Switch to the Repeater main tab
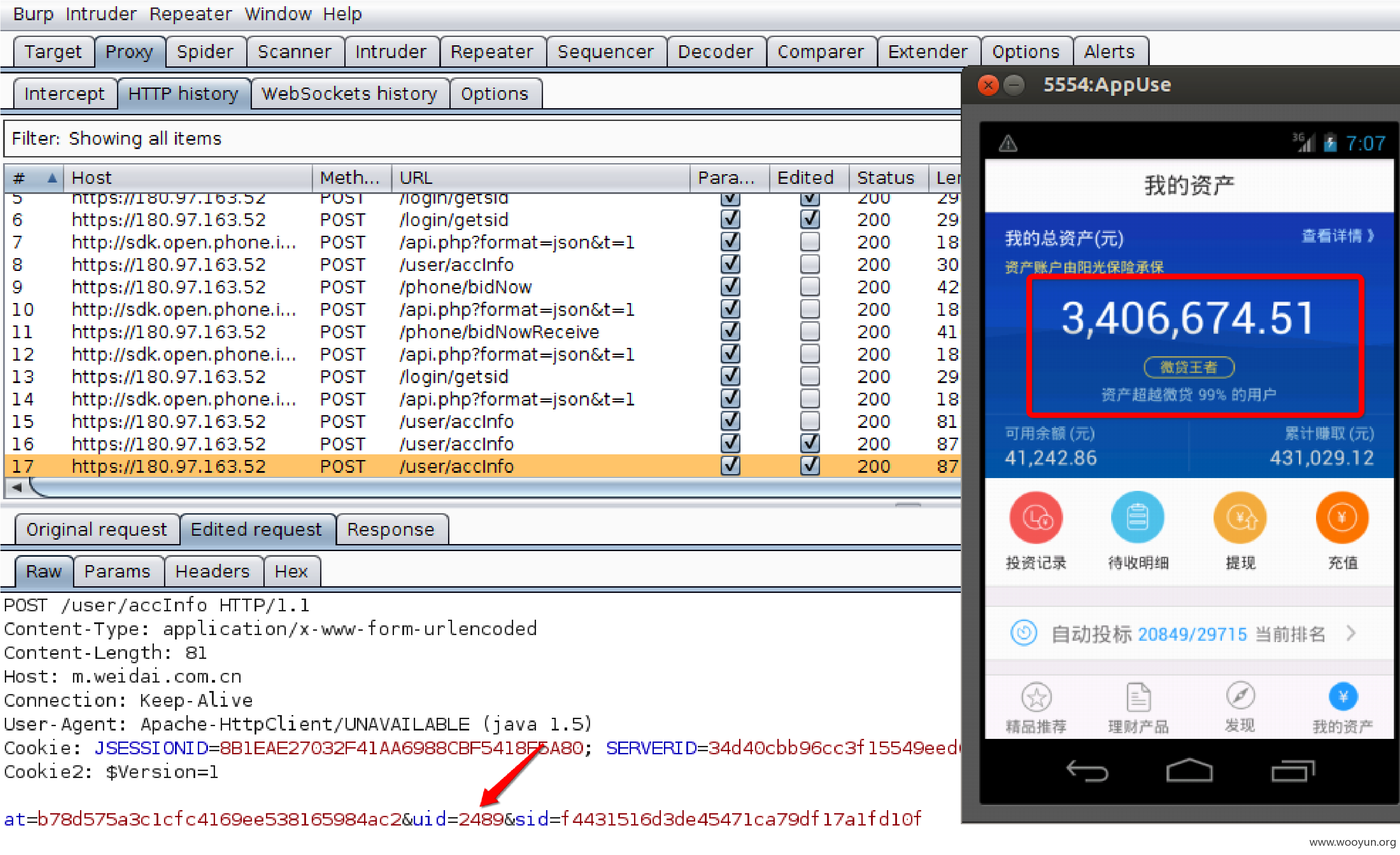The width and height of the screenshot is (1400, 855). click(492, 52)
